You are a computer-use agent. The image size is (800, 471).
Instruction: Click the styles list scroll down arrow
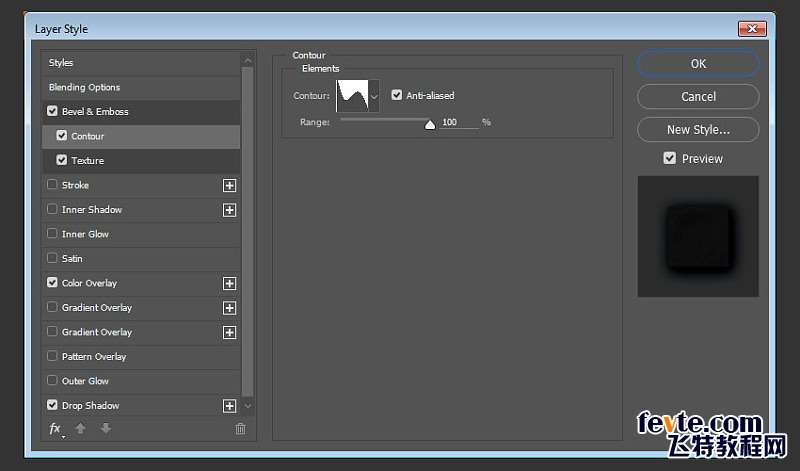pyautogui.click(x=248, y=406)
